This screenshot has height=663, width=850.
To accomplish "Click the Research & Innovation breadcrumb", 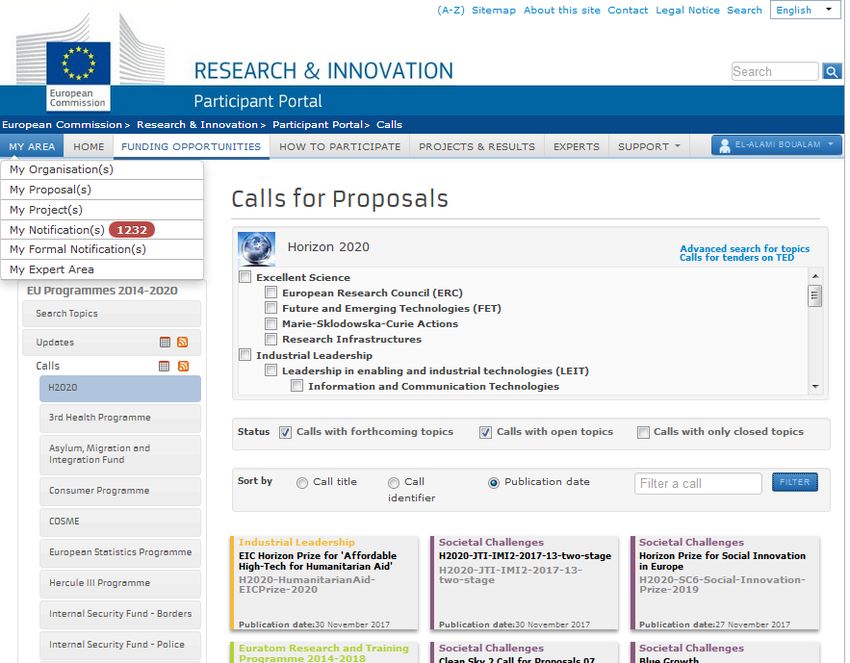I will [197, 125].
